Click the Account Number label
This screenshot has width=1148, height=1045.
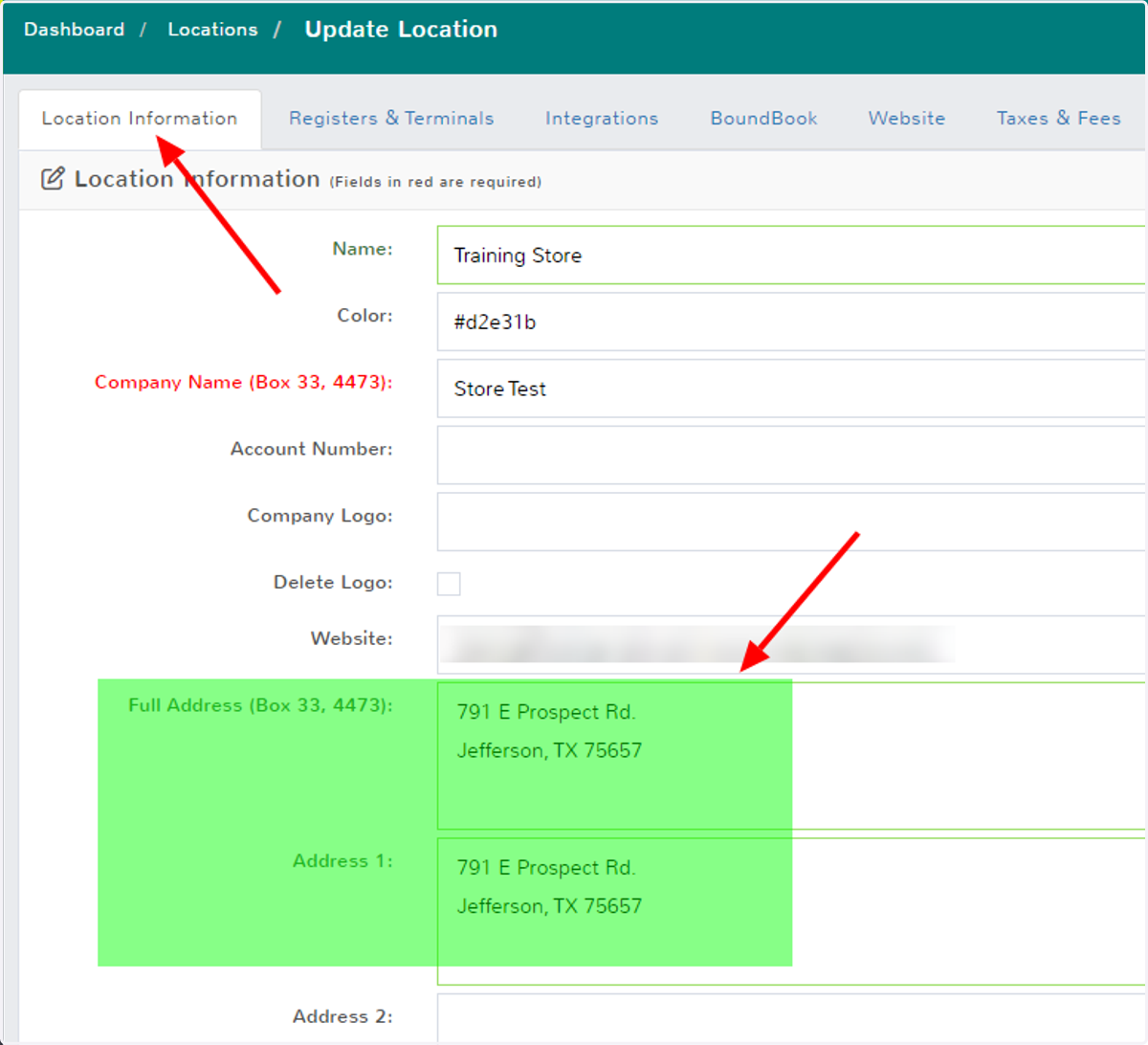[311, 449]
